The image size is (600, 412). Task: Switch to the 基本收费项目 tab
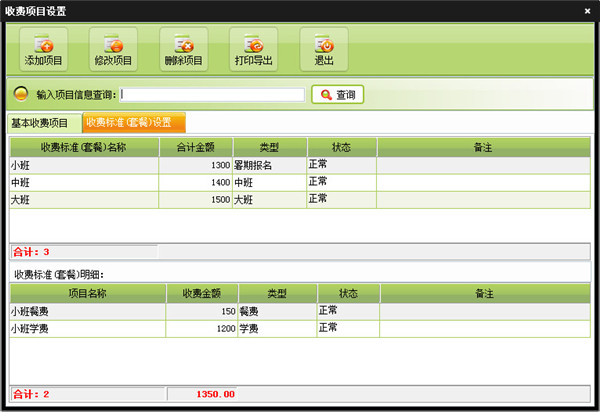pyautogui.click(x=40, y=124)
